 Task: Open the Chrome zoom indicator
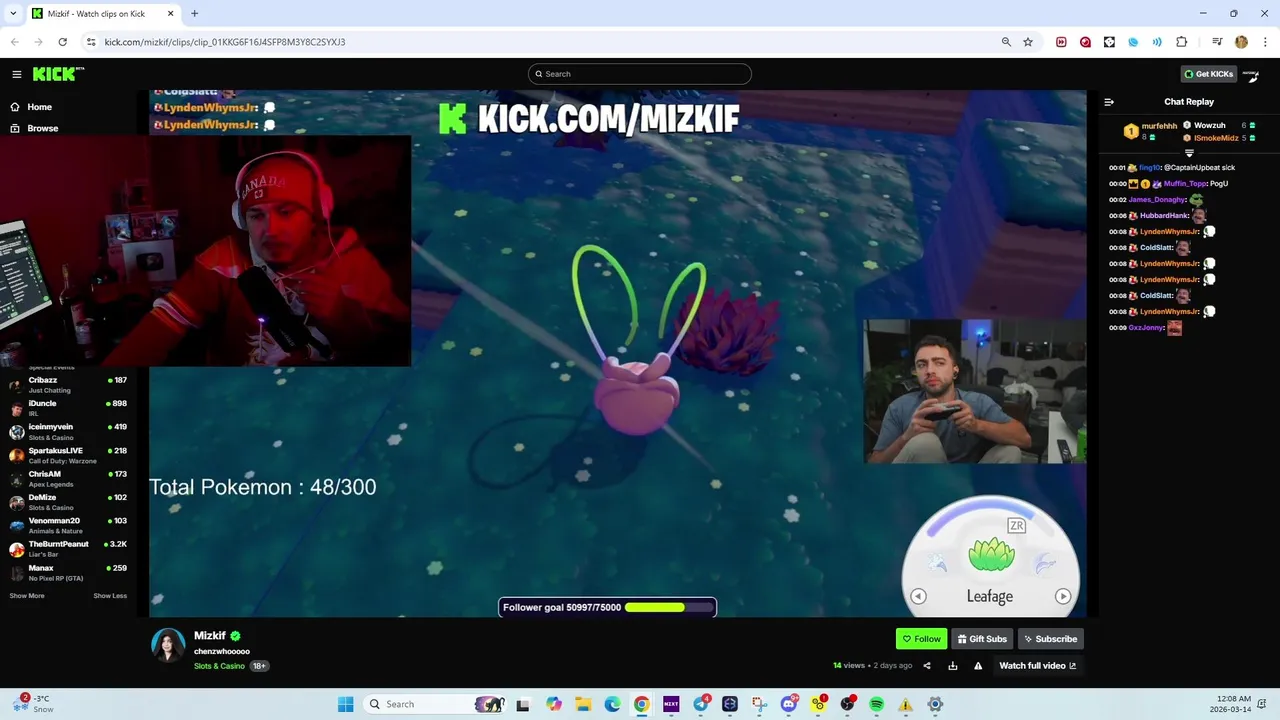[x=1006, y=42]
